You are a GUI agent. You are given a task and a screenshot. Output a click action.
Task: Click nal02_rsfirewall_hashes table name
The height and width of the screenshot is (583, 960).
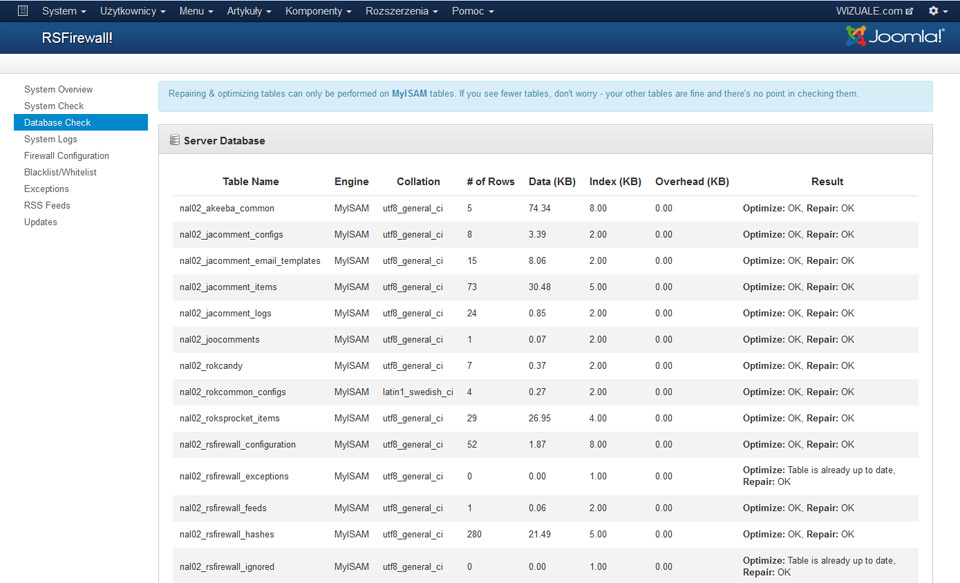[x=227, y=535]
